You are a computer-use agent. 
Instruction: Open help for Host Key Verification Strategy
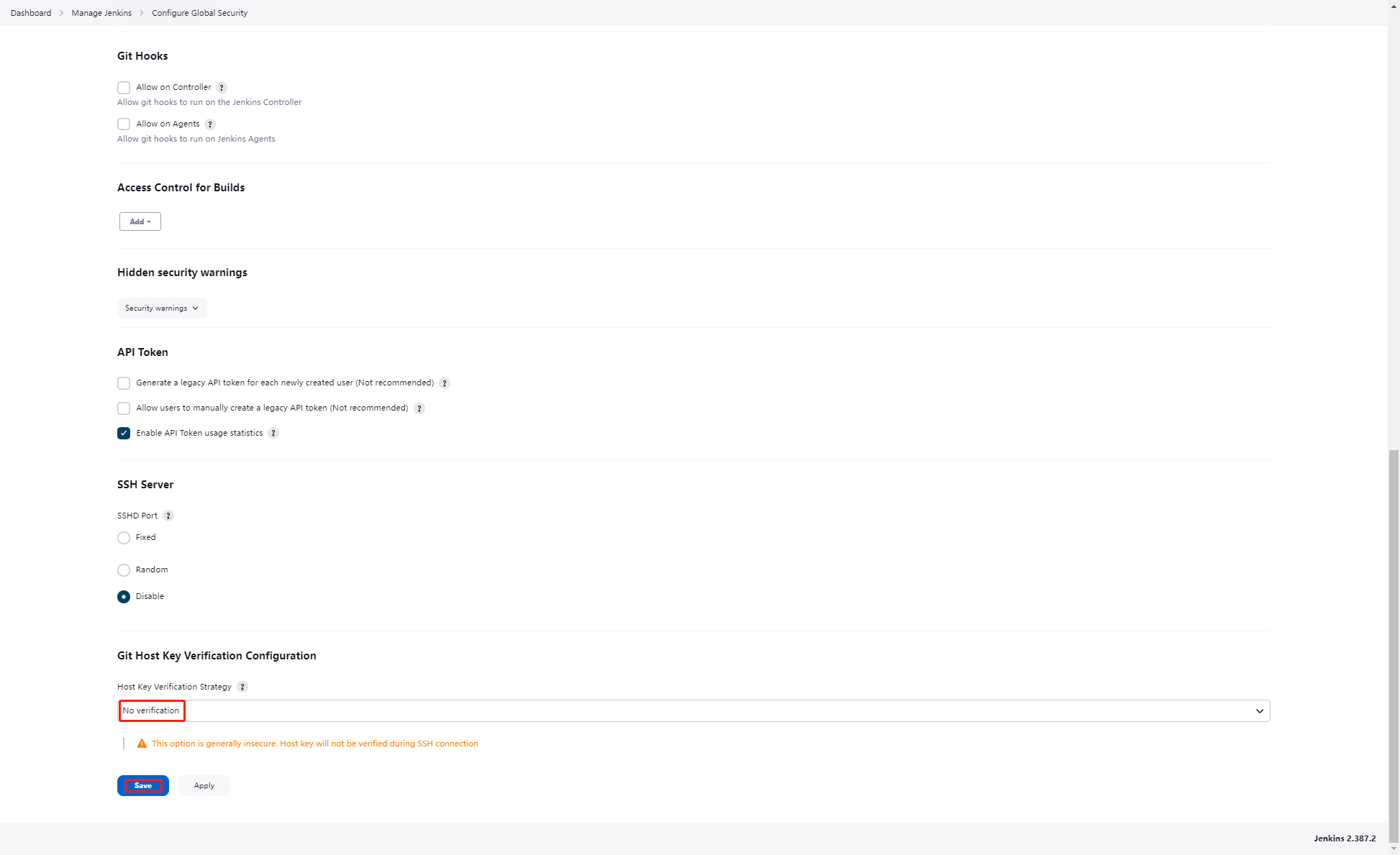tap(242, 687)
